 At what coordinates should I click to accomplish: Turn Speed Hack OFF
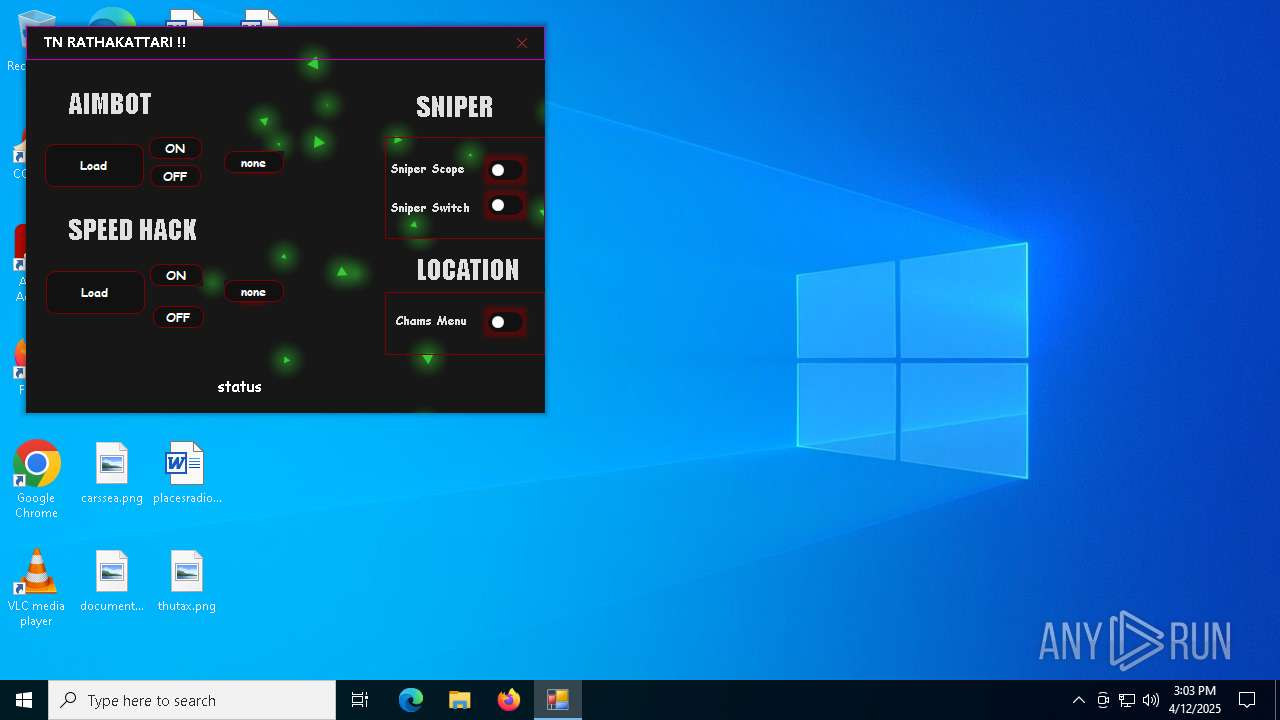(178, 317)
